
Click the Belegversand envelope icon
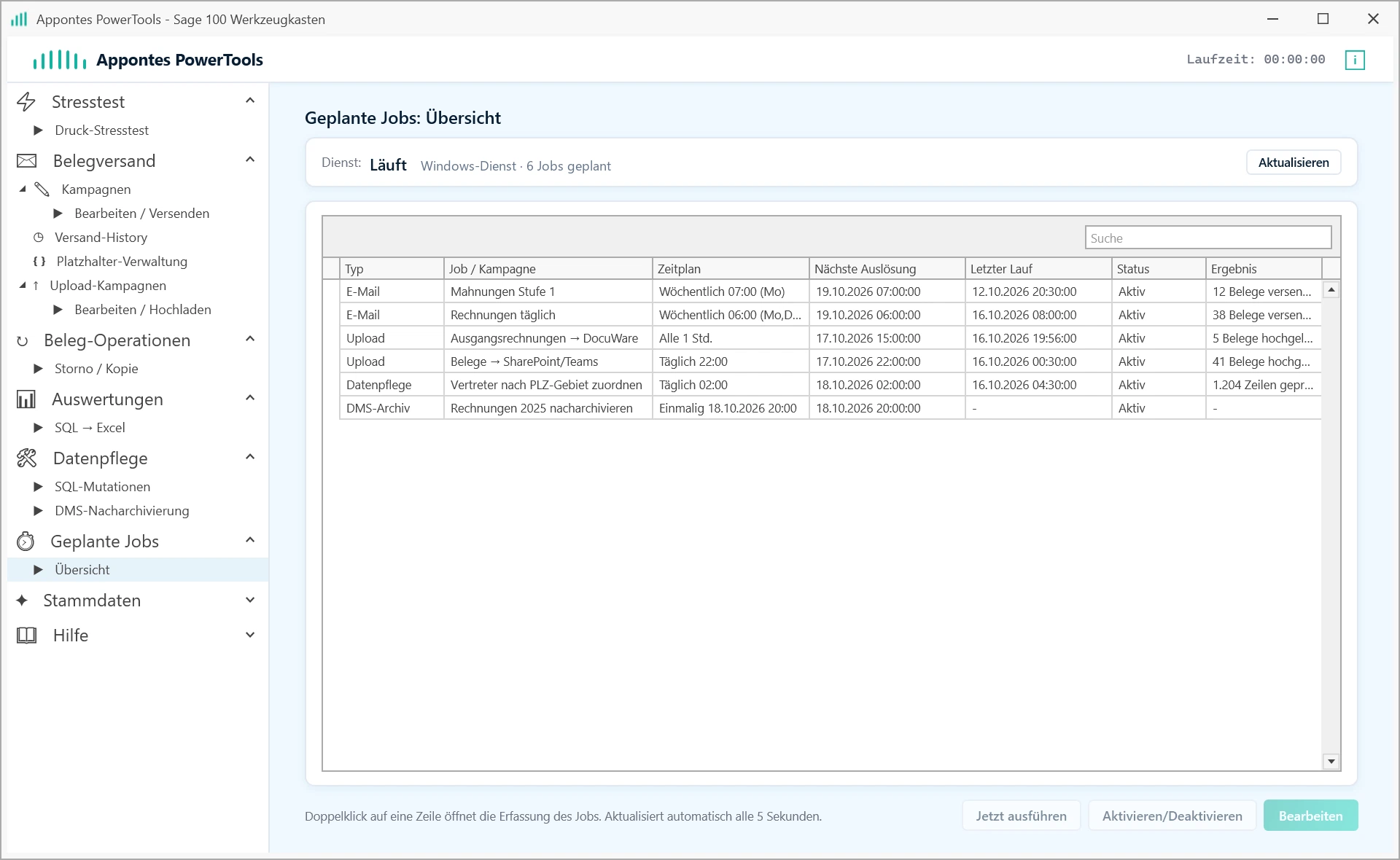pyautogui.click(x=26, y=160)
